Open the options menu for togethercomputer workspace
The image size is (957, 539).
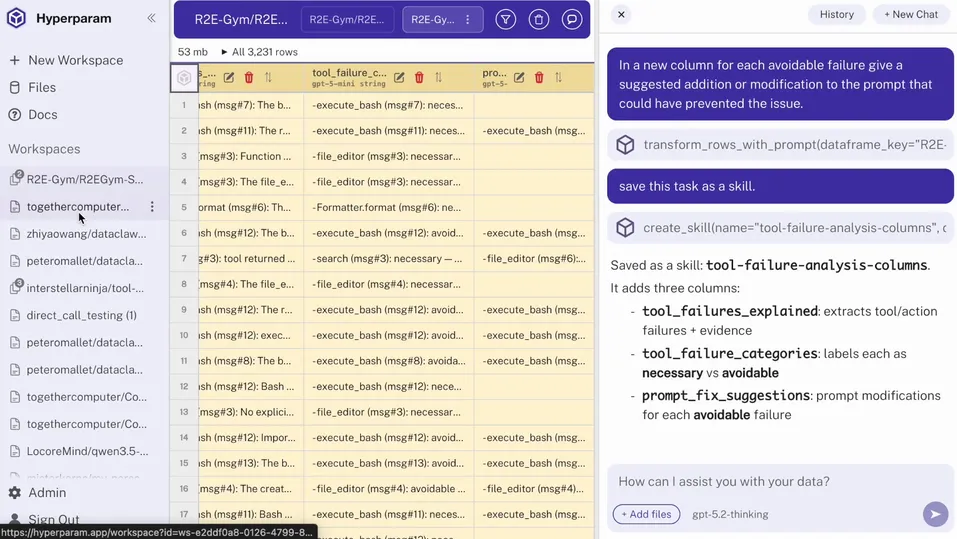click(x=152, y=207)
